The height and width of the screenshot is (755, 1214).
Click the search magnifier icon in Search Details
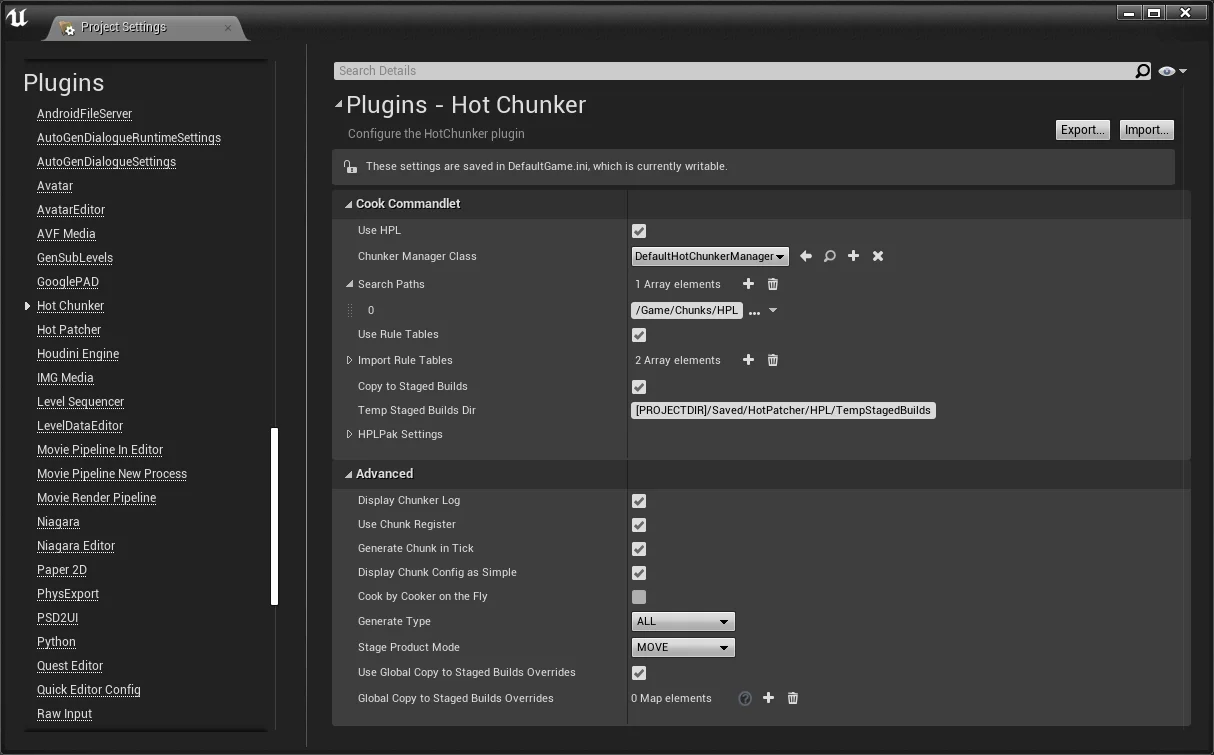[x=1142, y=71]
